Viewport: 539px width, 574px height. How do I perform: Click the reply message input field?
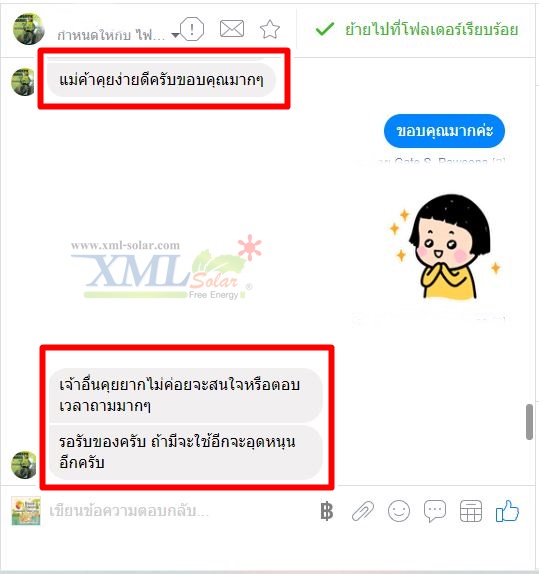coord(181,511)
